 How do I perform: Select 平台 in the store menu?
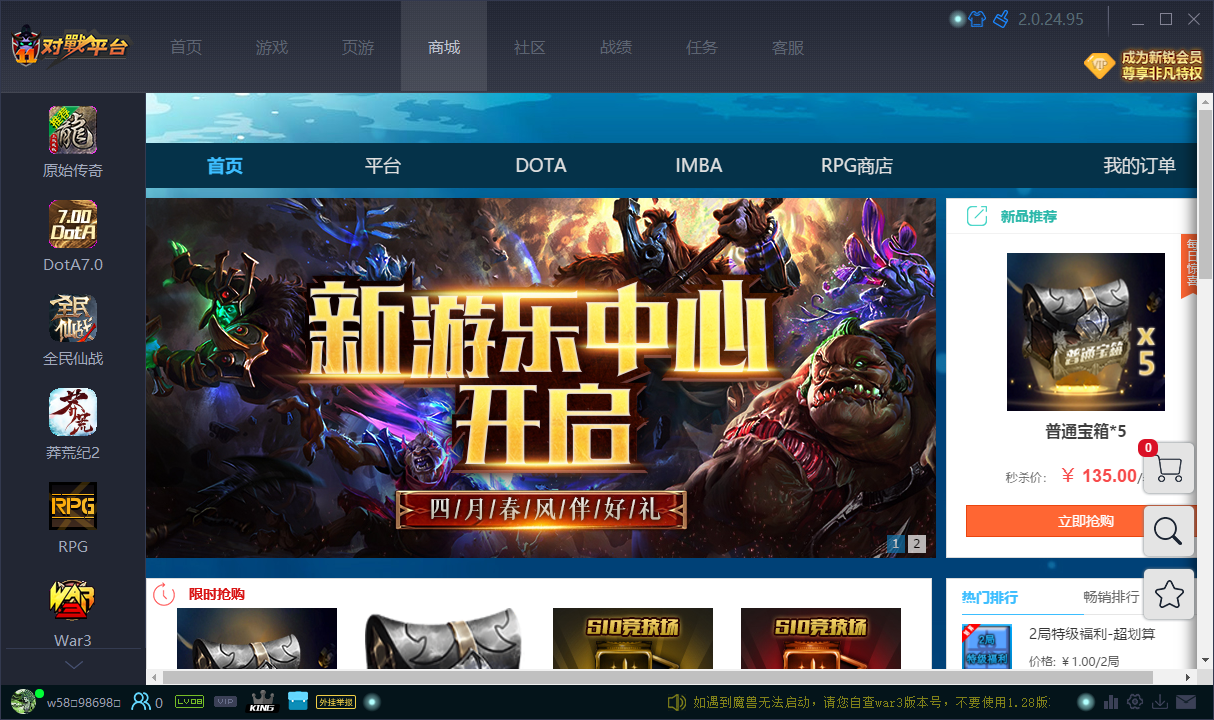(383, 166)
